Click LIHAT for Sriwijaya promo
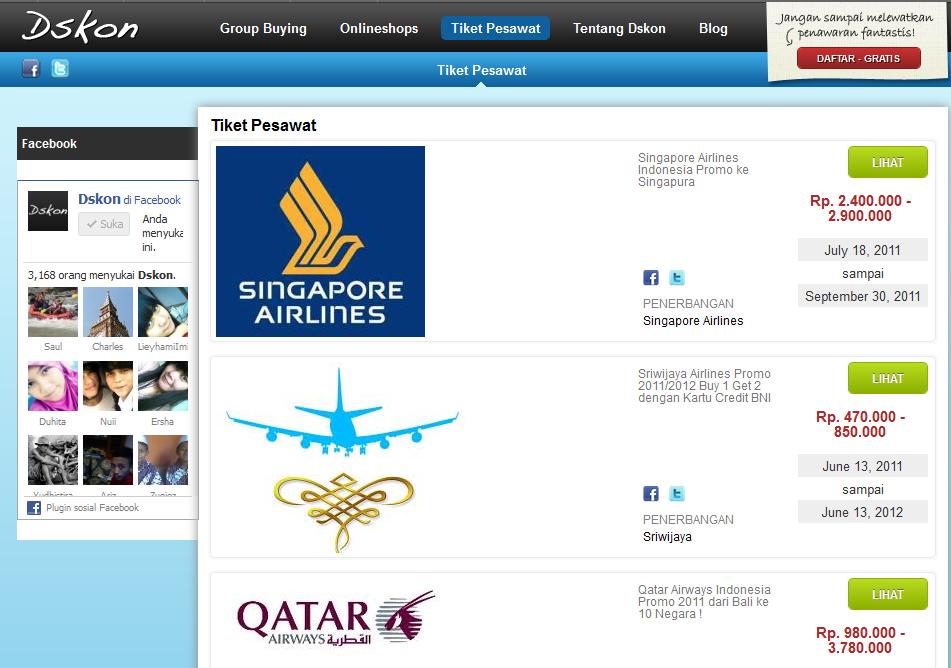The height and width of the screenshot is (668, 951). 888,378
